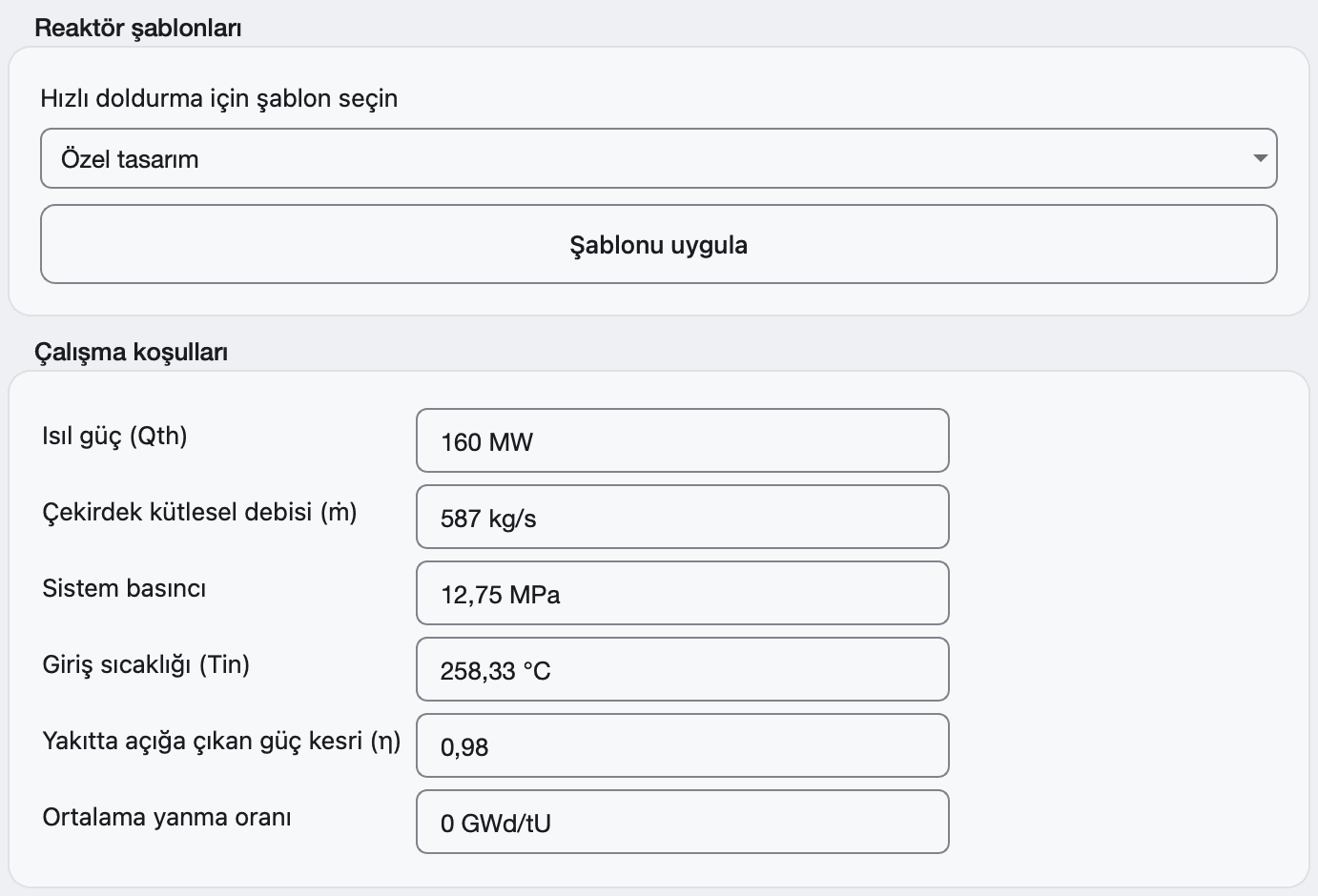Image resolution: width=1318 pixels, height=896 pixels.
Task: Select the Isıl güç (Qth) input field
Action: pos(683,440)
